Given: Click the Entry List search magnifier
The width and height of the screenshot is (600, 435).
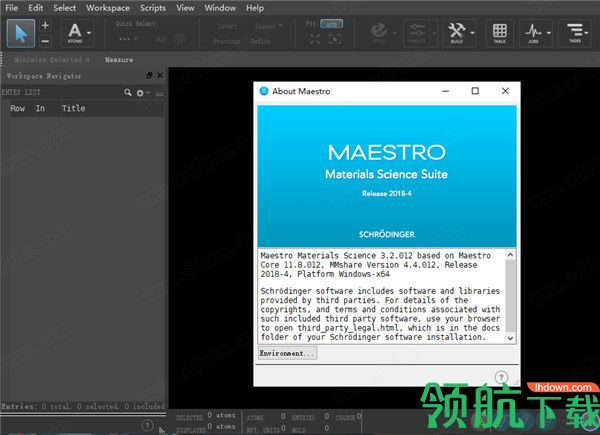Looking at the screenshot, I should click(128, 92).
